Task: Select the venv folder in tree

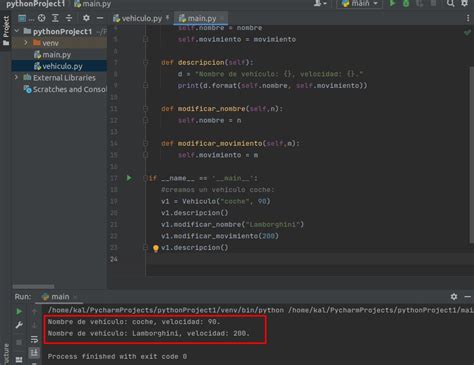Action: pos(50,43)
